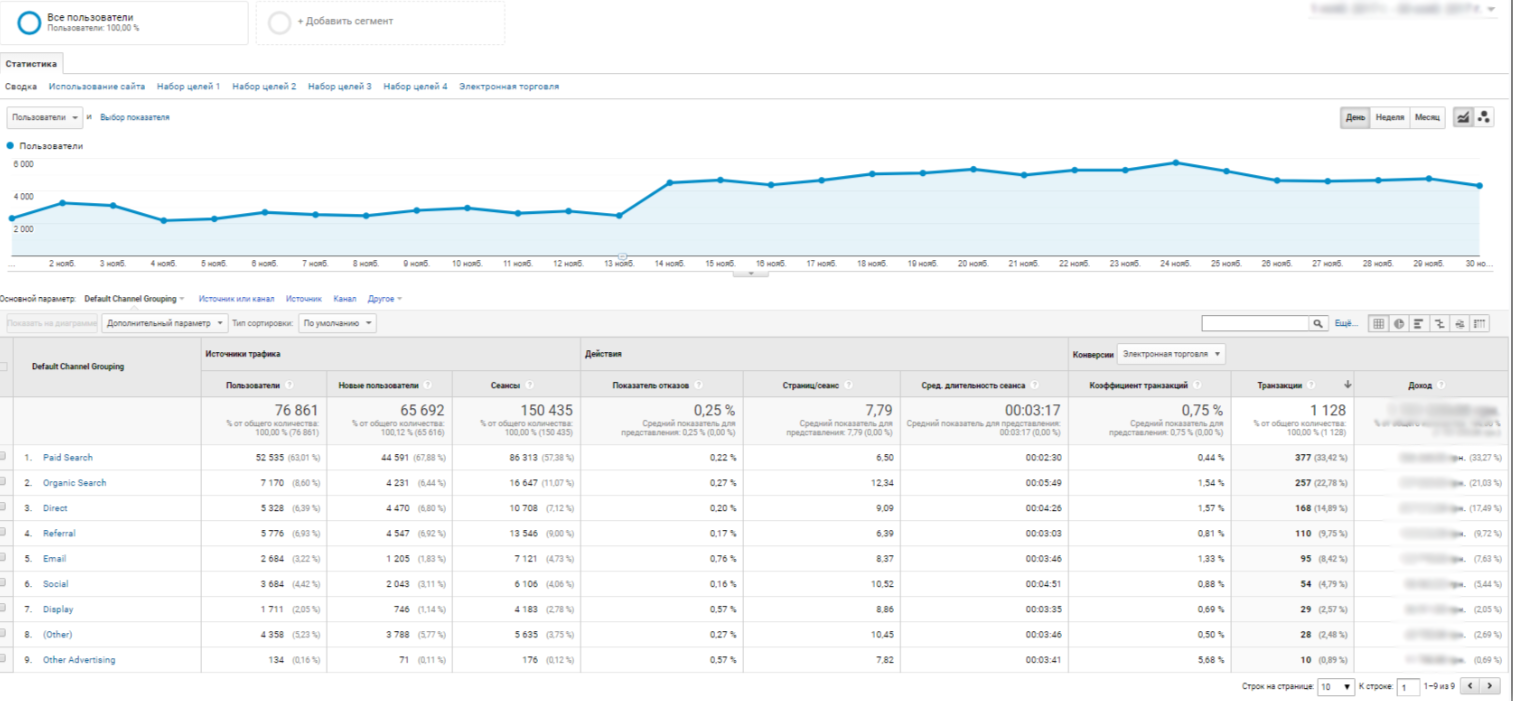Switch chart to line graph type
Image resolution: width=1513 pixels, height=701 pixels.
(1463, 118)
